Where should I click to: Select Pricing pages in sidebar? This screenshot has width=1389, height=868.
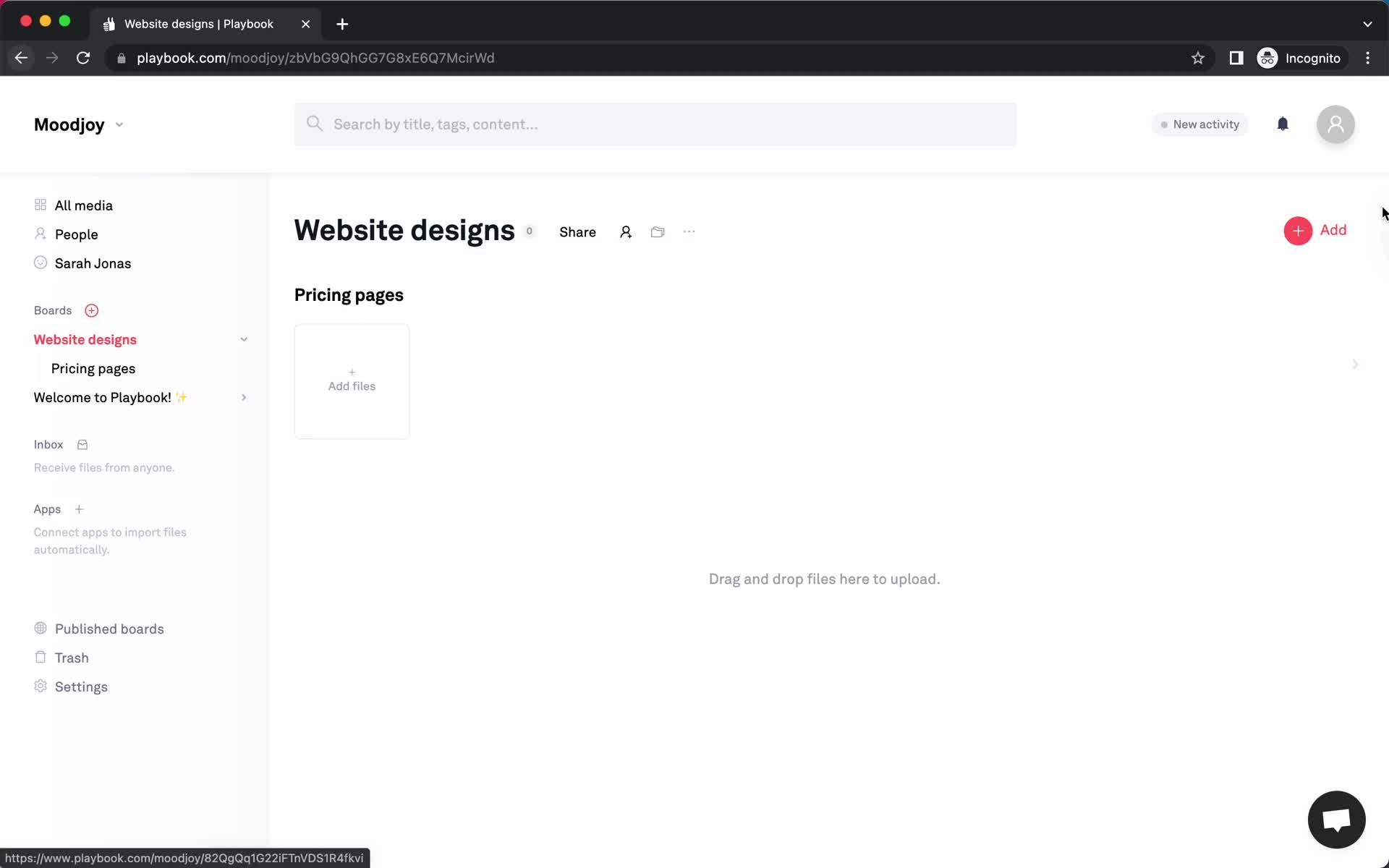tap(93, 368)
